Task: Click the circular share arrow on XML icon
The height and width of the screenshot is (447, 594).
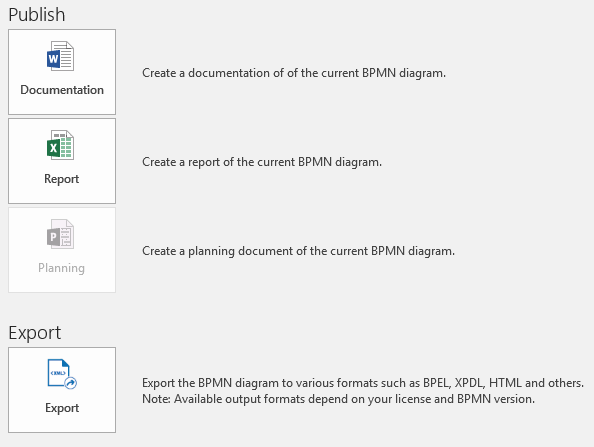Action: (70, 383)
